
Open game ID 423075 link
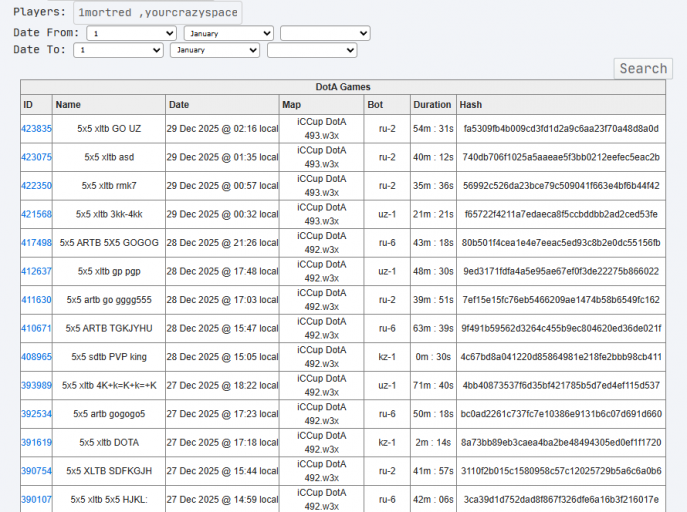pyautogui.click(x=36, y=157)
